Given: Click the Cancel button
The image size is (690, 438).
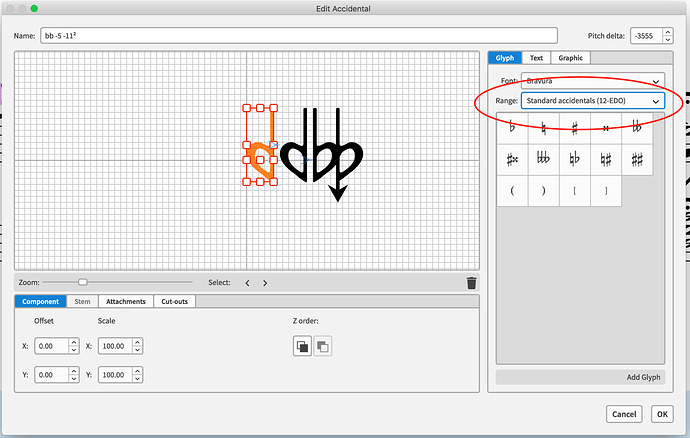Looking at the screenshot, I should click(x=624, y=414).
